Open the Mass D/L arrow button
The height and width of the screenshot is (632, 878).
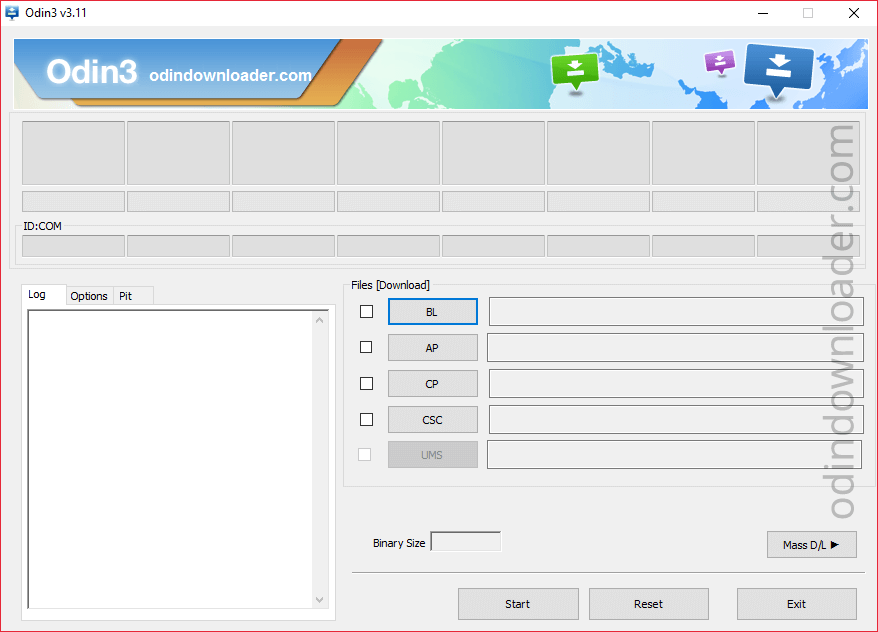point(811,545)
